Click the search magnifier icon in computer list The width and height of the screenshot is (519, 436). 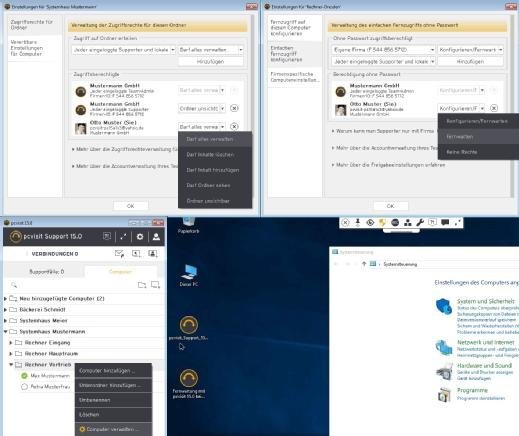click(x=14, y=285)
